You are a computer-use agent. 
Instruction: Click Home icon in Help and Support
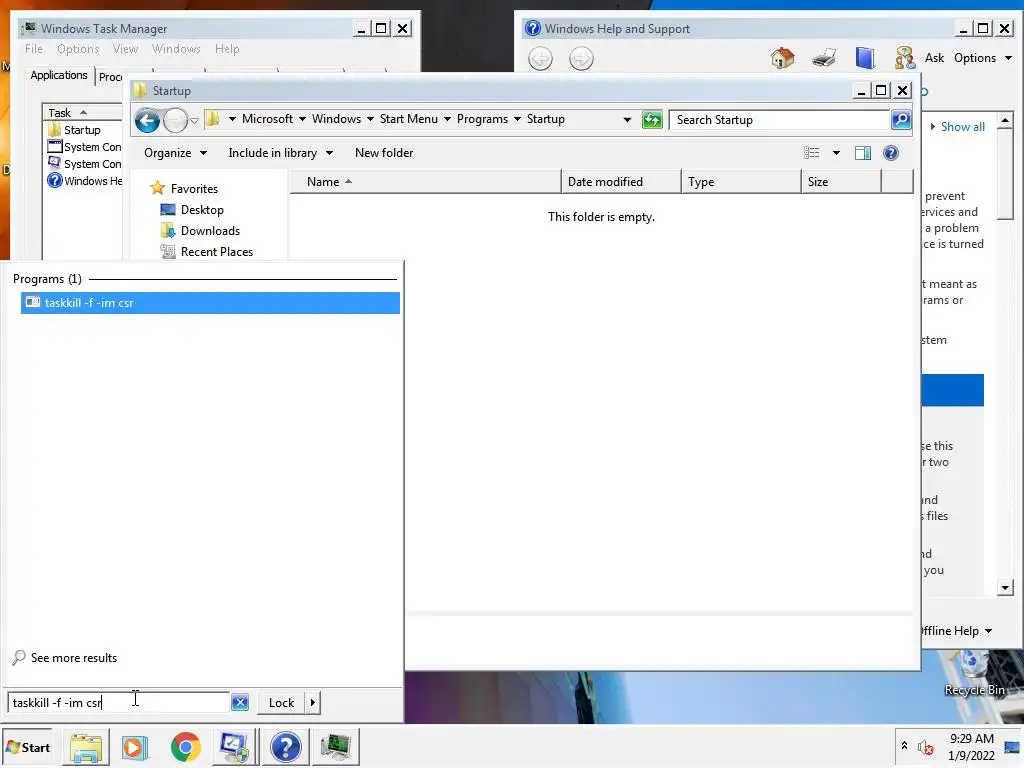(x=782, y=58)
